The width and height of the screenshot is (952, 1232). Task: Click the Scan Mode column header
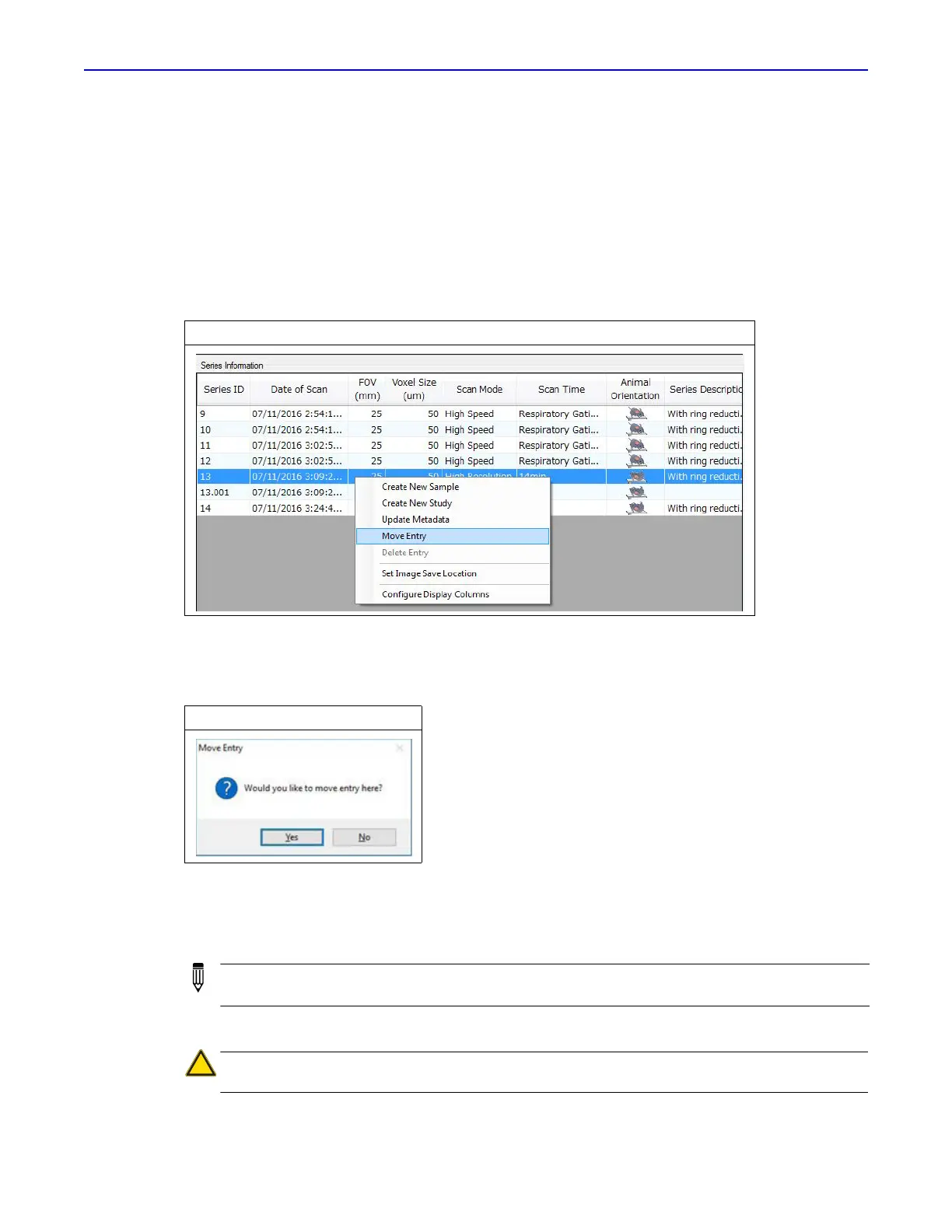click(479, 390)
